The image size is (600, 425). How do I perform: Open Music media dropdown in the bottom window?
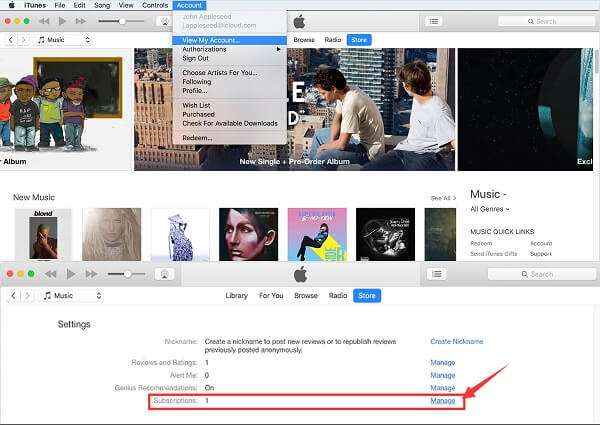point(70,296)
